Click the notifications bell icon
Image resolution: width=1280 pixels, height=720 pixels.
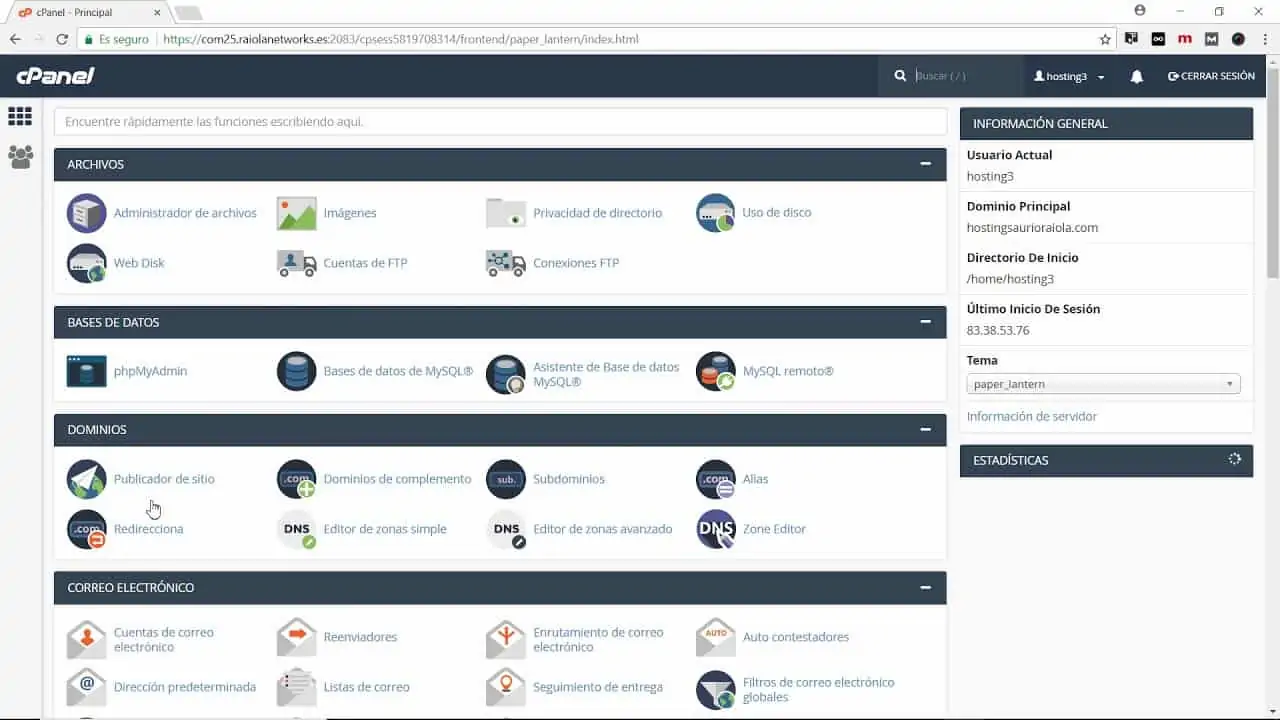(1137, 76)
